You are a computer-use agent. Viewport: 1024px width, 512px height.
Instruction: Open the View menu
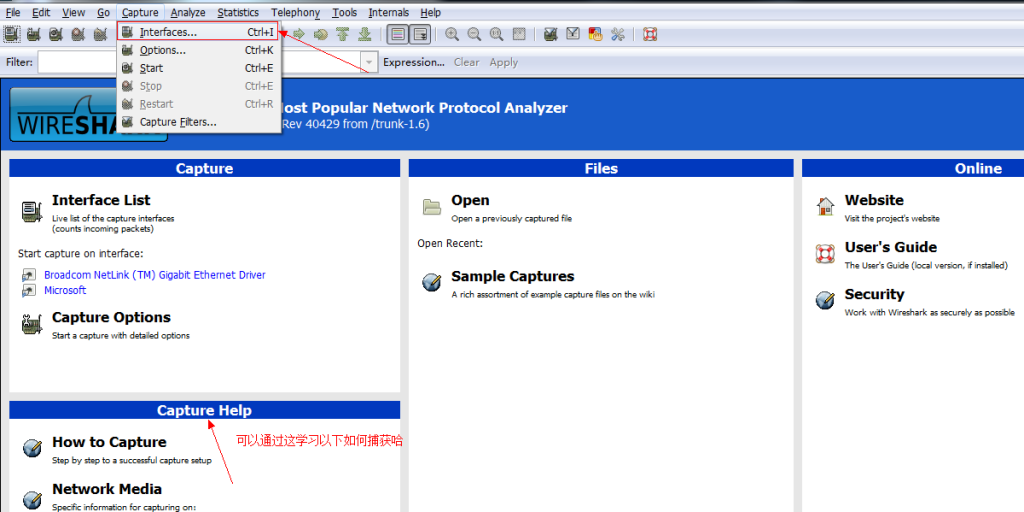tap(74, 12)
